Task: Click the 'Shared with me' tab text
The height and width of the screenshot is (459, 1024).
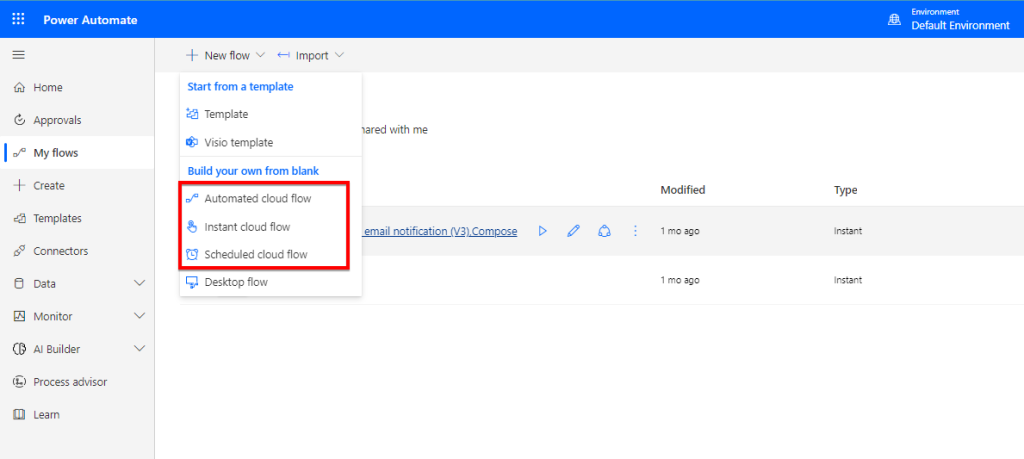Action: click(394, 130)
